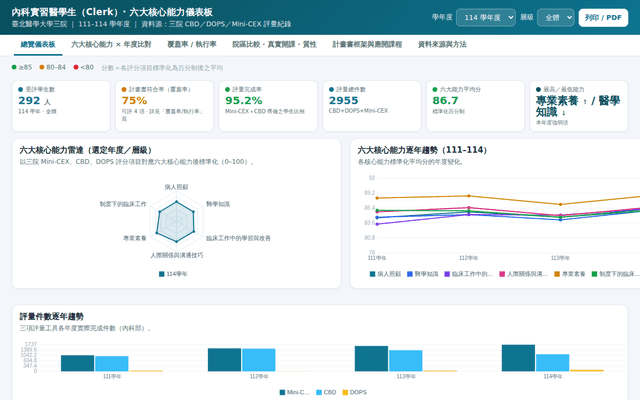Toggle the pink 人際關係與溝... legend item
Image resolution: width=640 pixels, height=400 pixels.
(524, 274)
